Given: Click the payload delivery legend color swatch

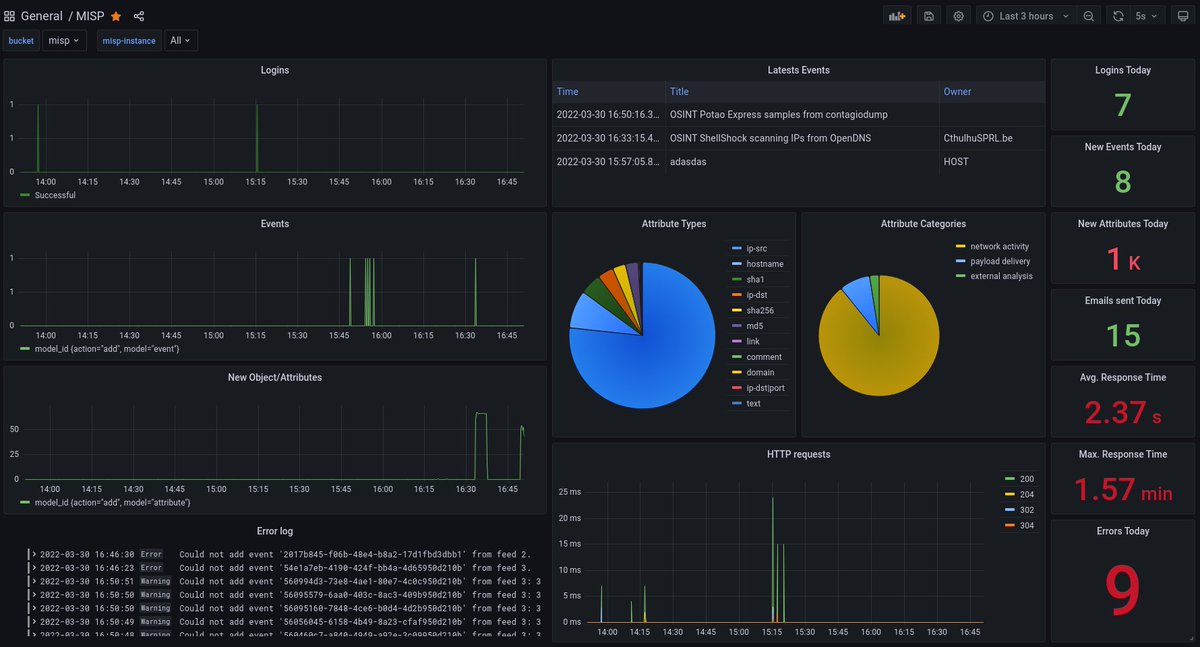Looking at the screenshot, I should pos(962,261).
